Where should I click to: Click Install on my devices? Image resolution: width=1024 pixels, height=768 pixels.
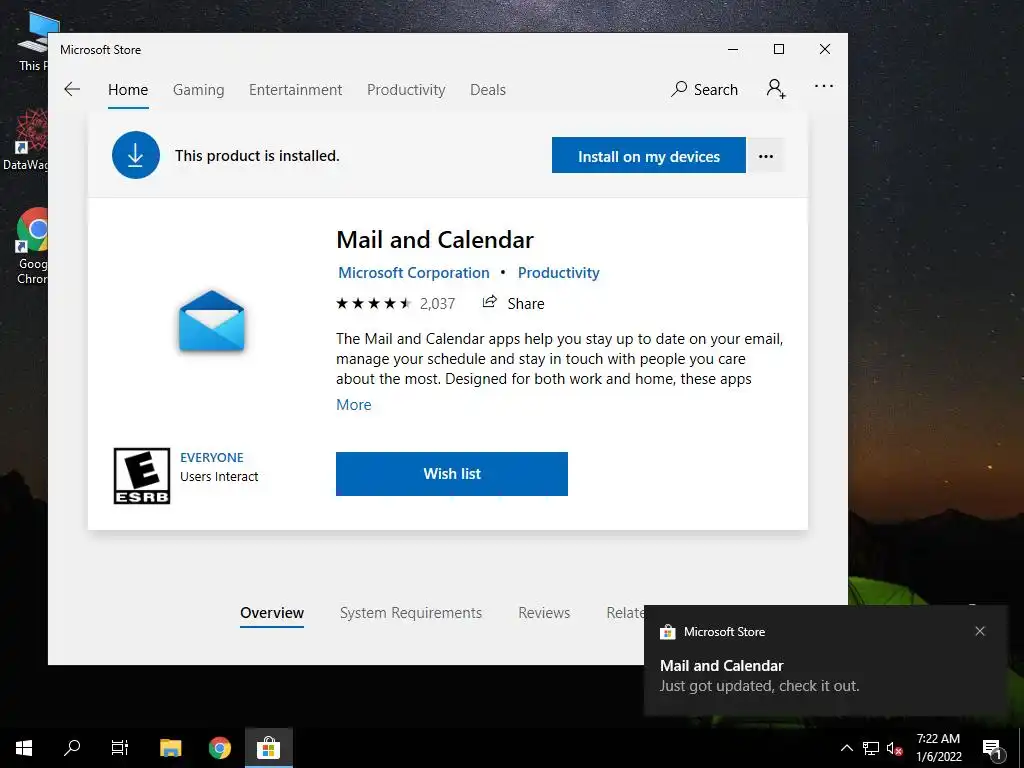pyautogui.click(x=648, y=155)
